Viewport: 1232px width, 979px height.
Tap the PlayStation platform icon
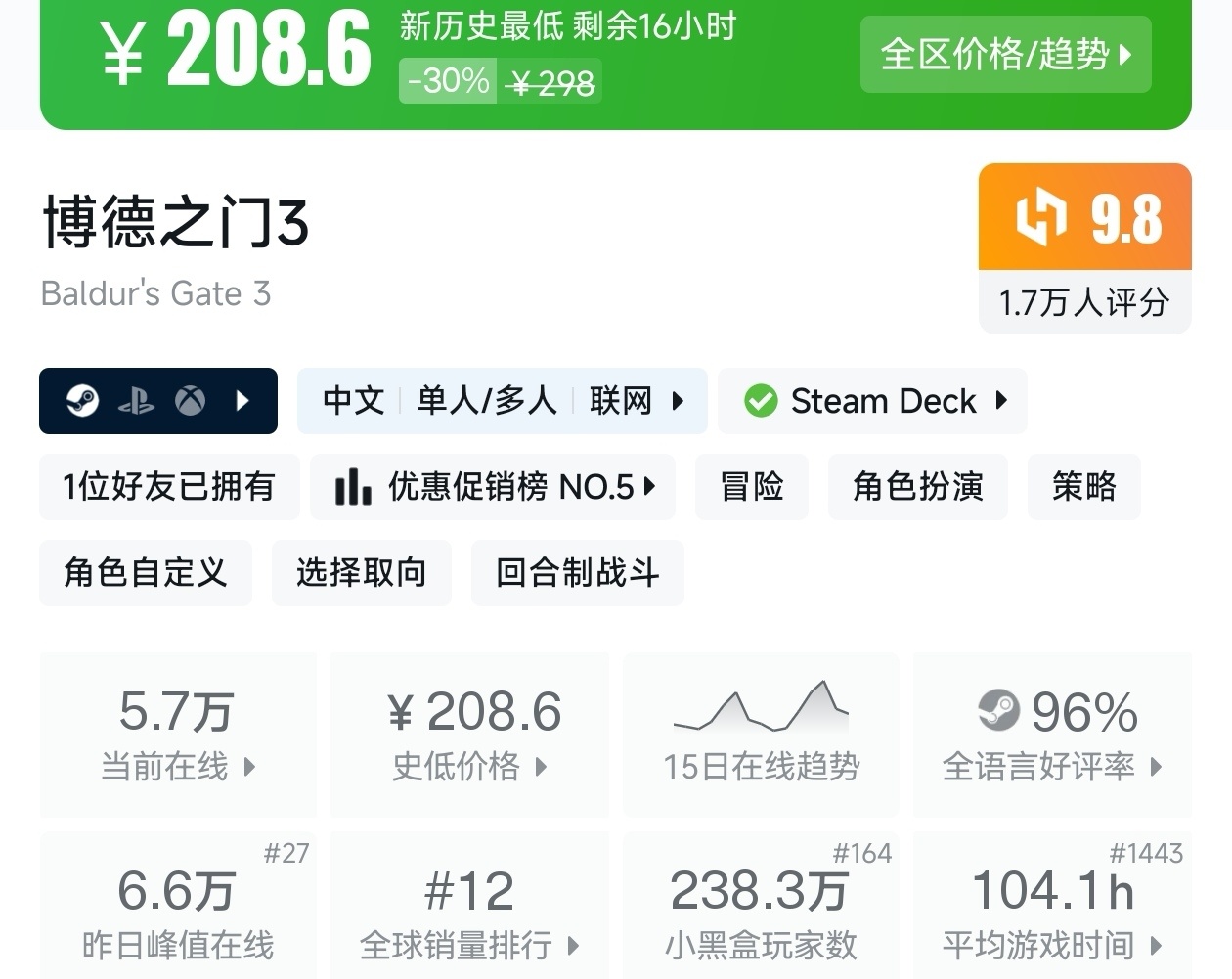136,401
